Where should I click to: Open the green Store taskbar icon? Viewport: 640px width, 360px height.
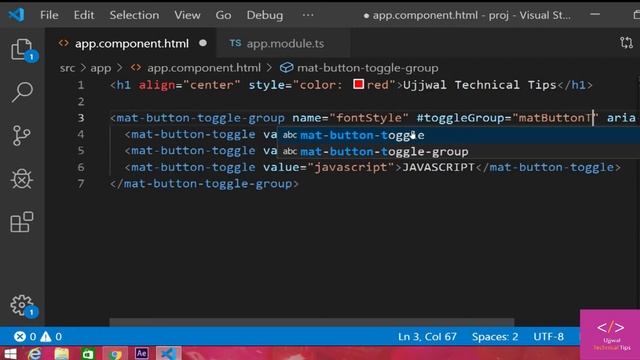[88, 353]
